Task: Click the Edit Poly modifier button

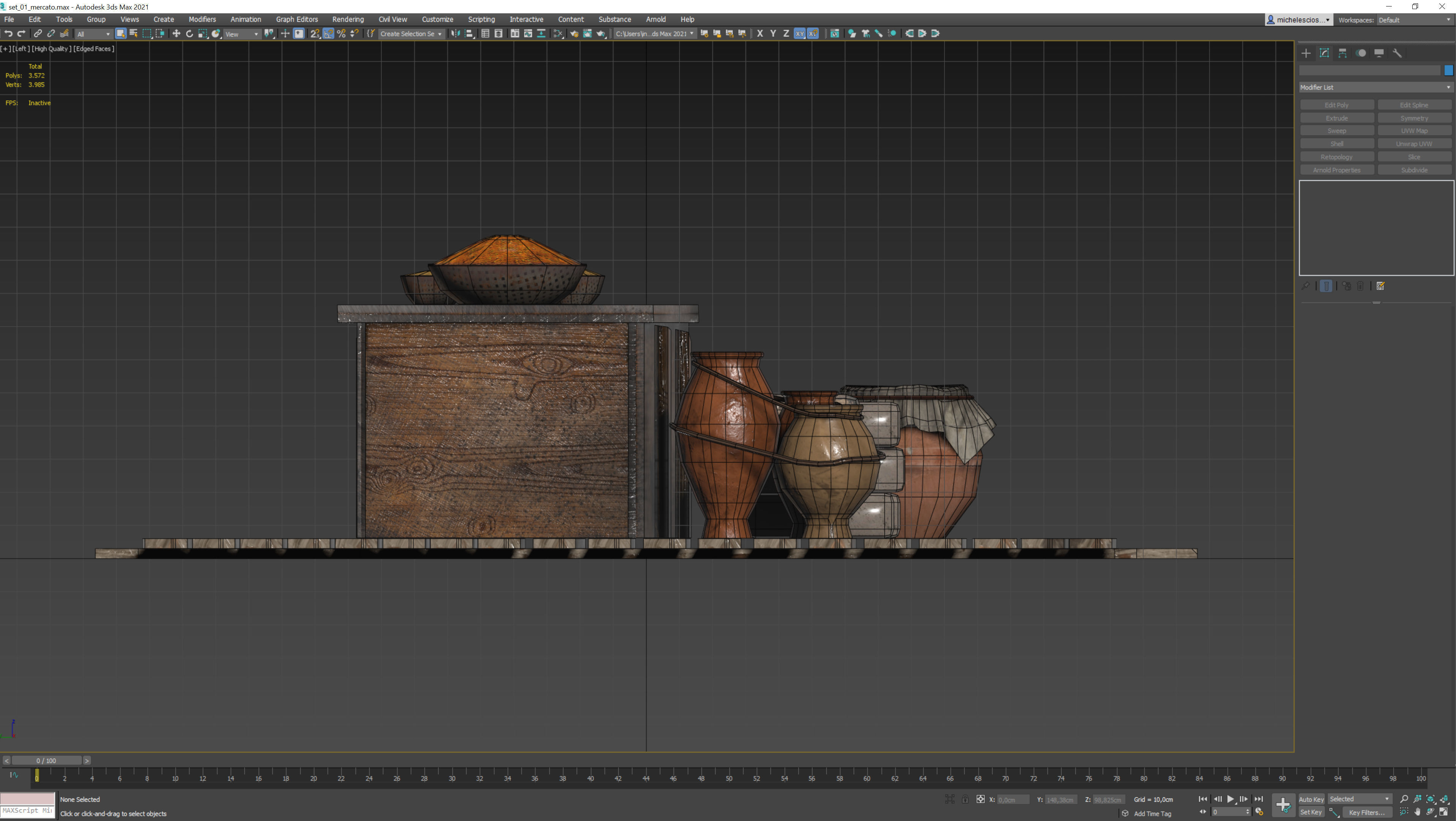Action: coord(1337,105)
